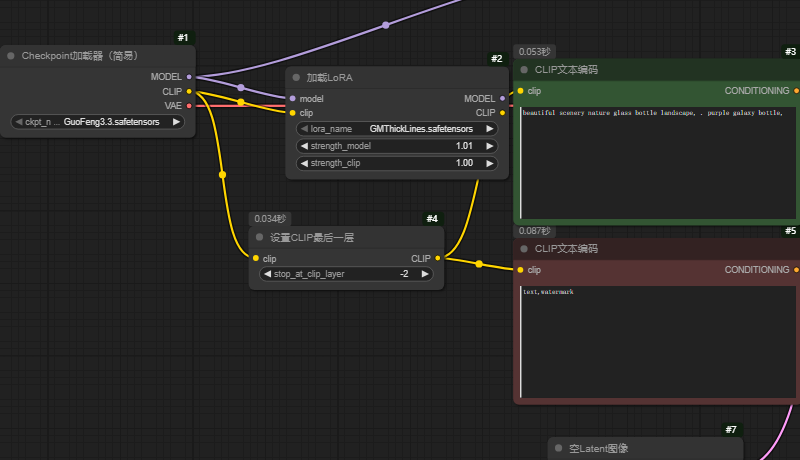
Task: Click the negative prompt text box with 'text, watermark'
Action: 656,340
